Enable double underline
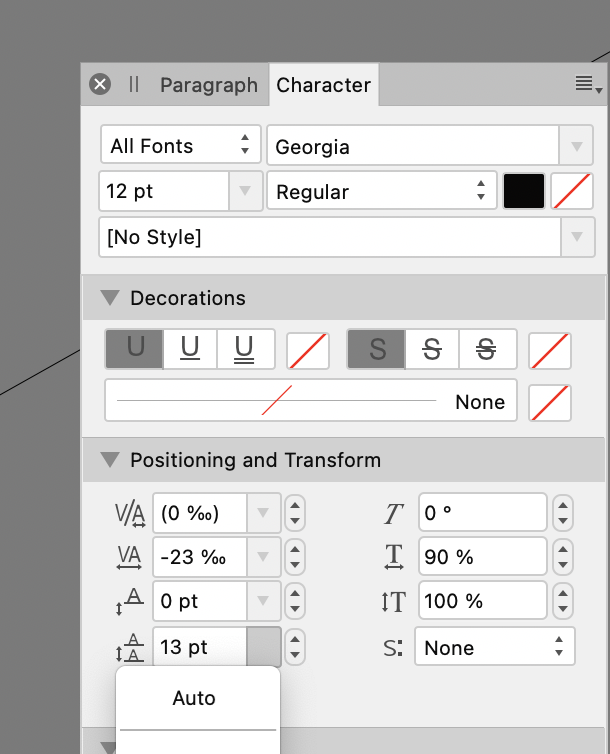Image resolution: width=610 pixels, height=754 pixels. point(246,349)
